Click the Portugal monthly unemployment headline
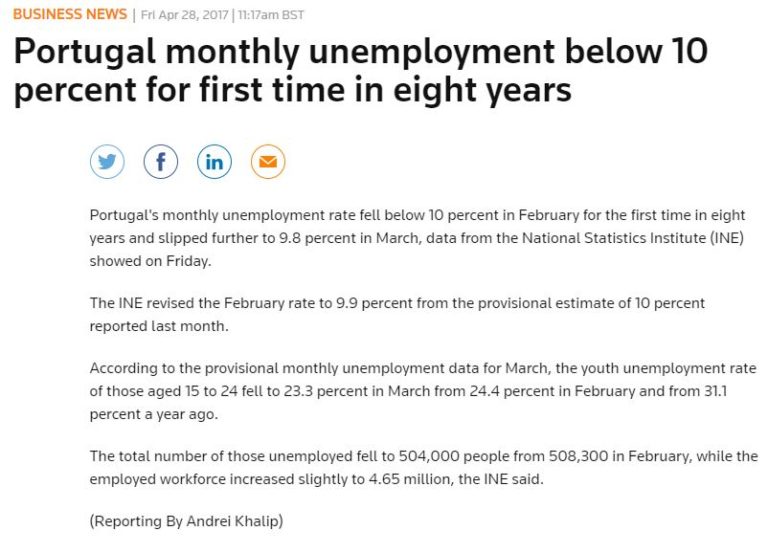This screenshot has width=768, height=553. click(x=360, y=70)
